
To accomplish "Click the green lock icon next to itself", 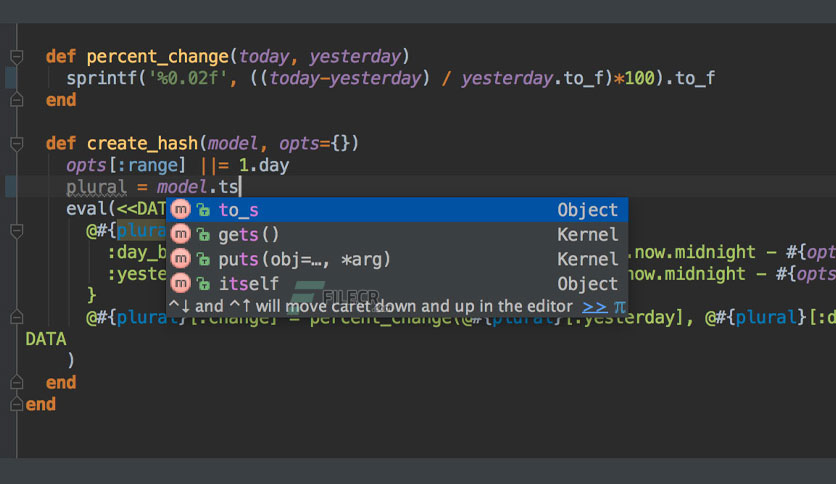I will tap(203, 284).
